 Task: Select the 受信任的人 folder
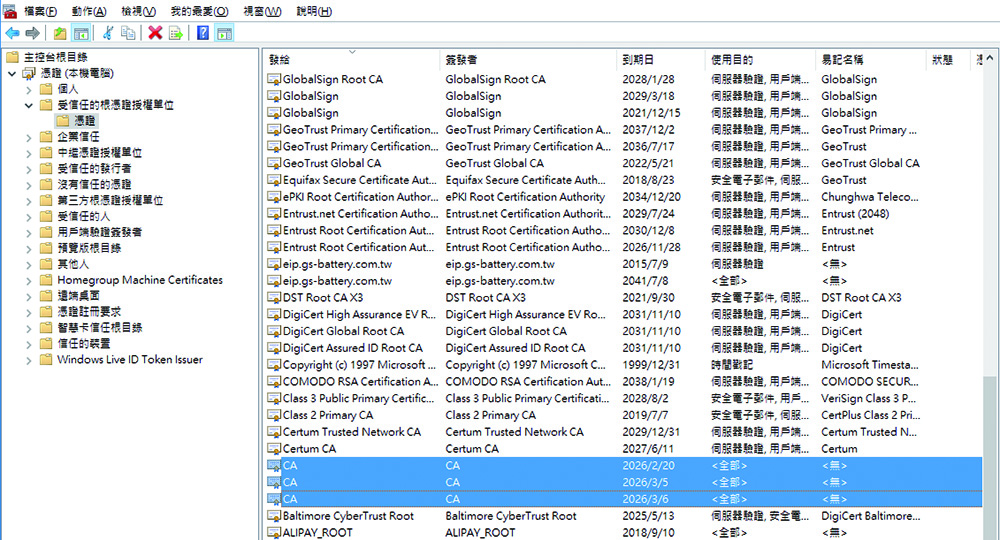[83, 216]
